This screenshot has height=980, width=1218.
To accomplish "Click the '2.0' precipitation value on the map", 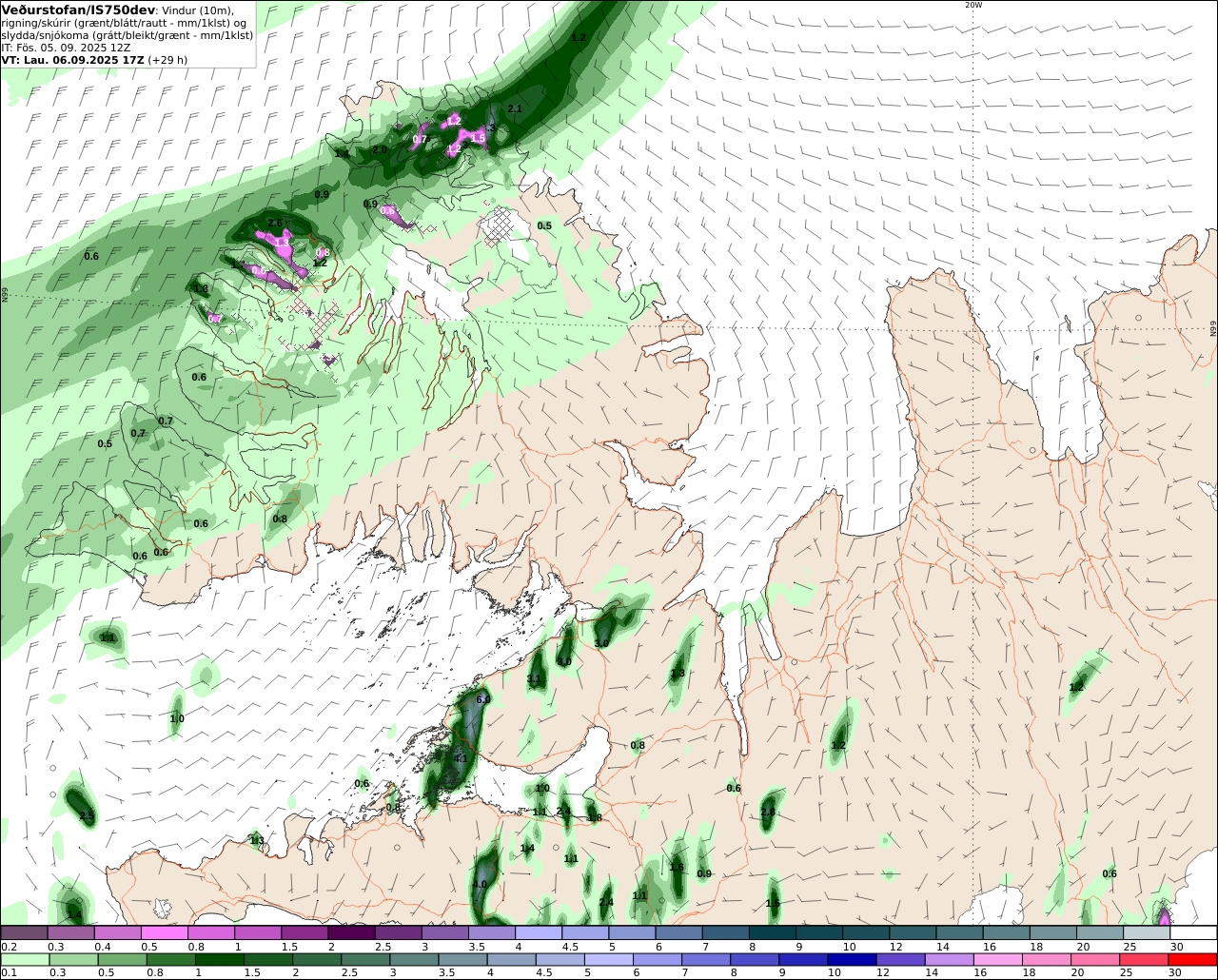I will pos(379,150).
